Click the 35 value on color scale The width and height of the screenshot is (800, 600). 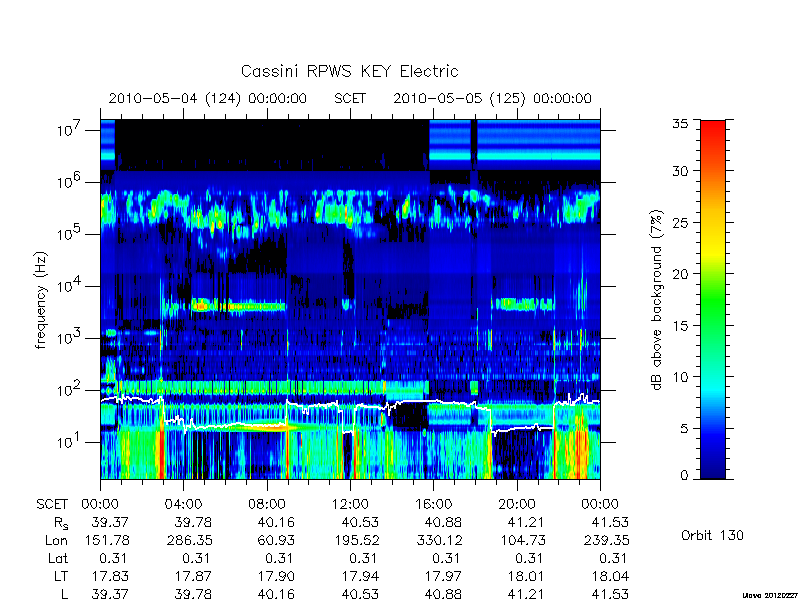click(x=680, y=123)
